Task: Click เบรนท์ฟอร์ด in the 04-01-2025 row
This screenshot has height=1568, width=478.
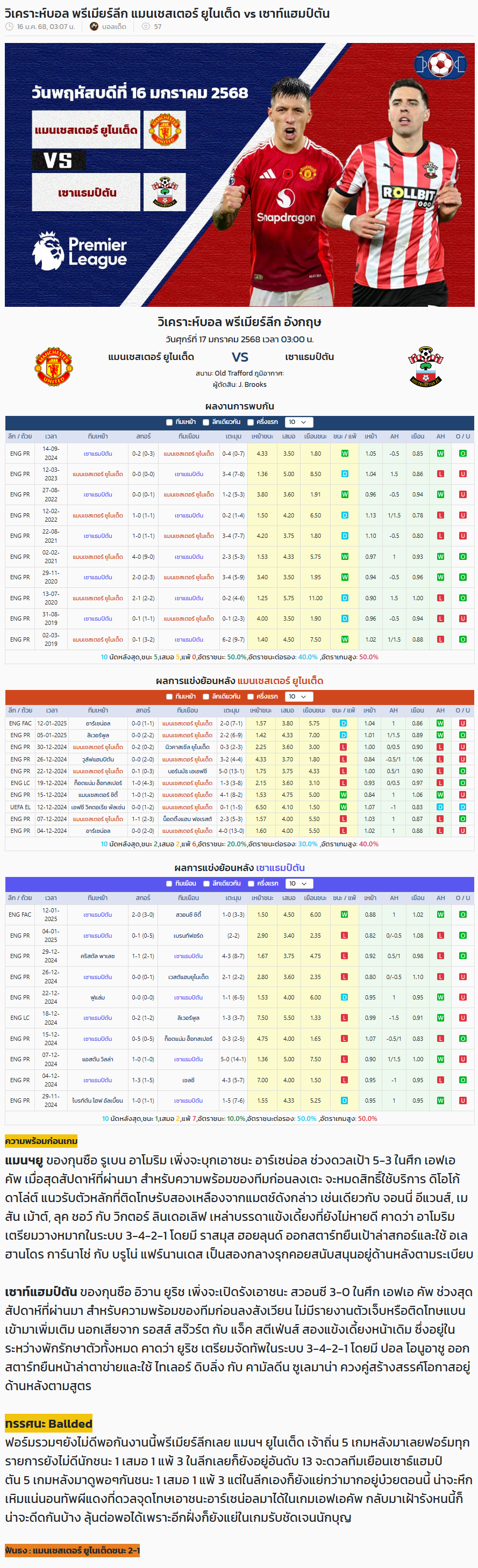Action: point(189,936)
